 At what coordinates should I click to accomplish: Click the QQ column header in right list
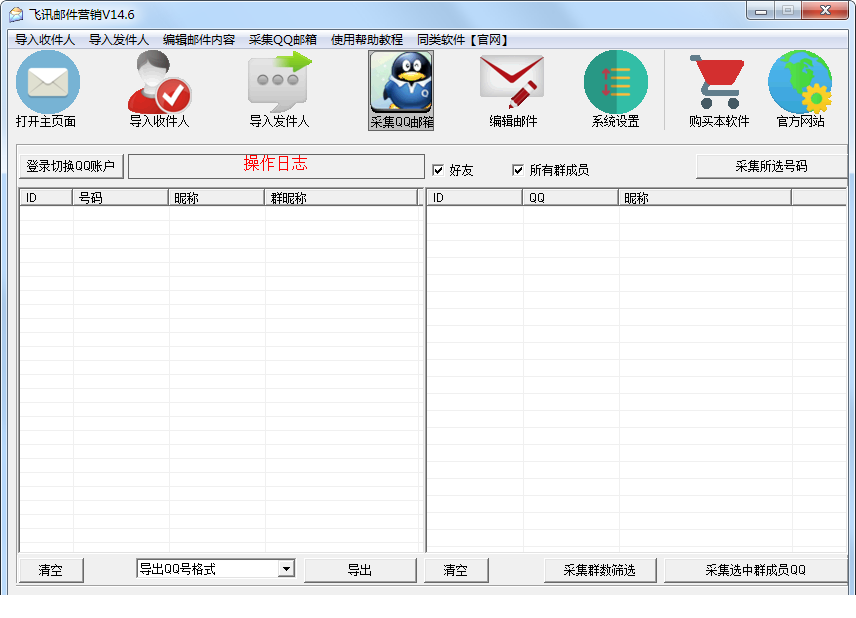570,198
